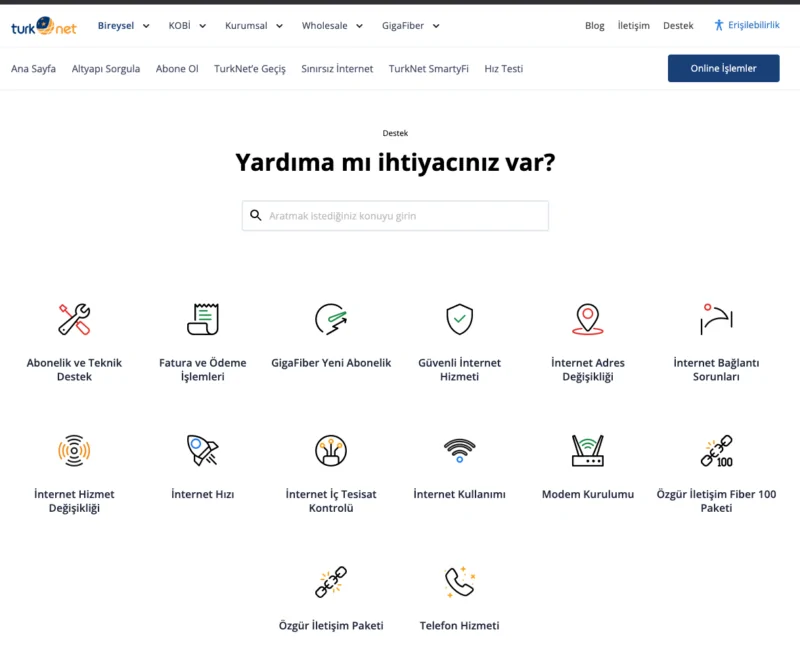Click 'Modem Kurulumu' label text
800x659 pixels.
tap(588, 494)
